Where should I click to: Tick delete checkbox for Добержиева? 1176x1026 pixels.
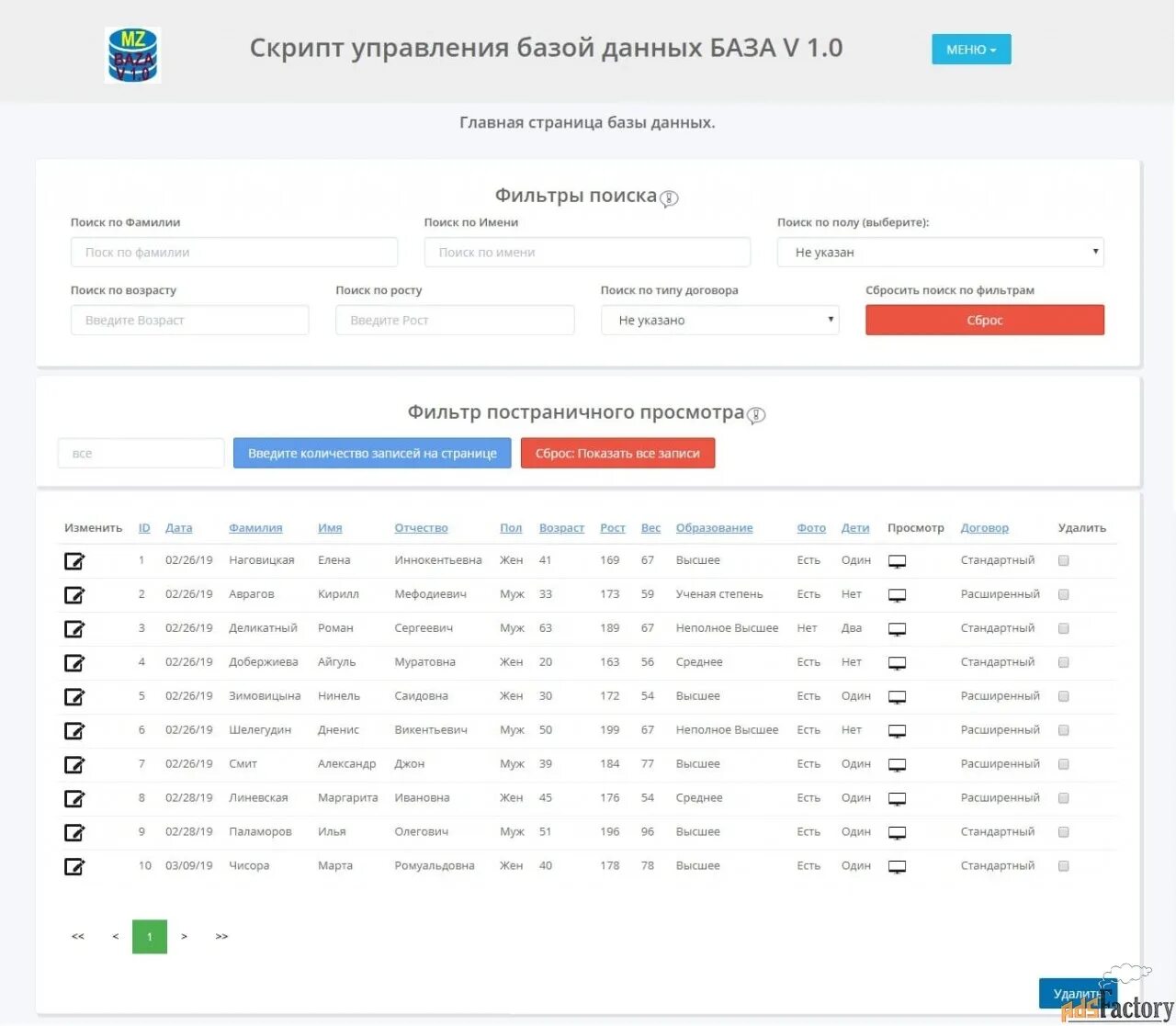click(1064, 663)
